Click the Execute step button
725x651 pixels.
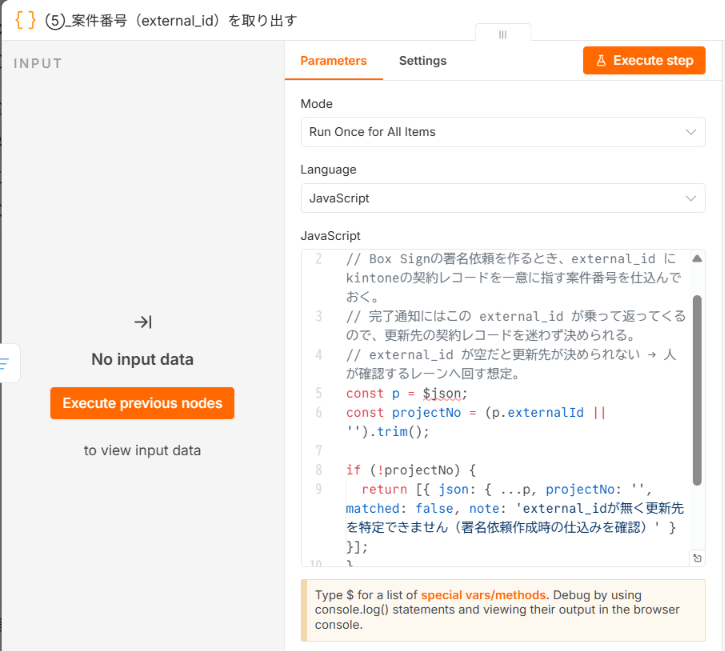pyautogui.click(x=644, y=60)
